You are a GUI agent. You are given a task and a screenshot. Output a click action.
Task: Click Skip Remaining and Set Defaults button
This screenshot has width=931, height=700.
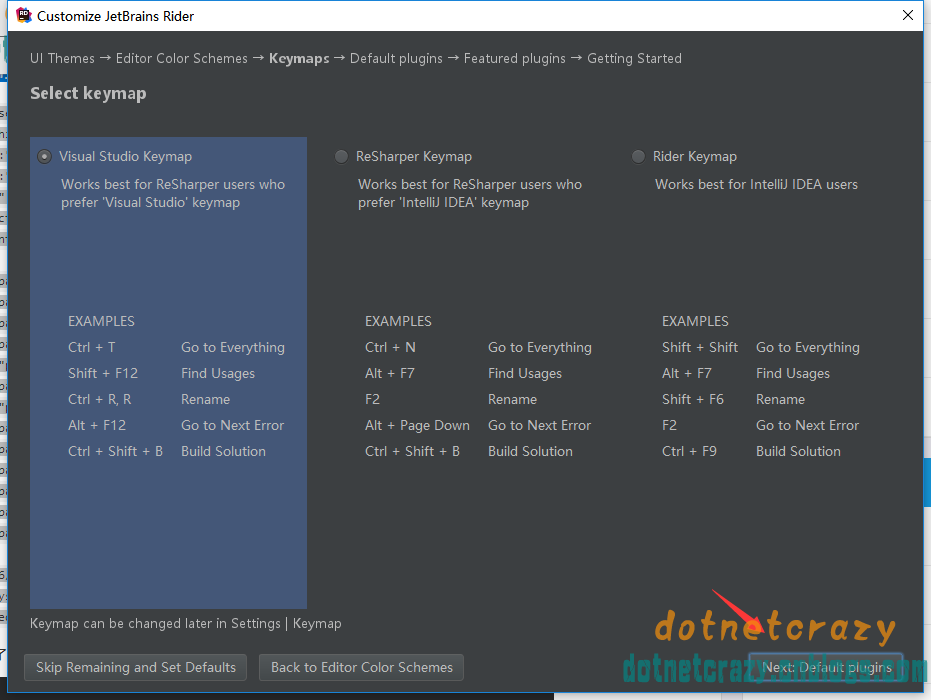135,667
